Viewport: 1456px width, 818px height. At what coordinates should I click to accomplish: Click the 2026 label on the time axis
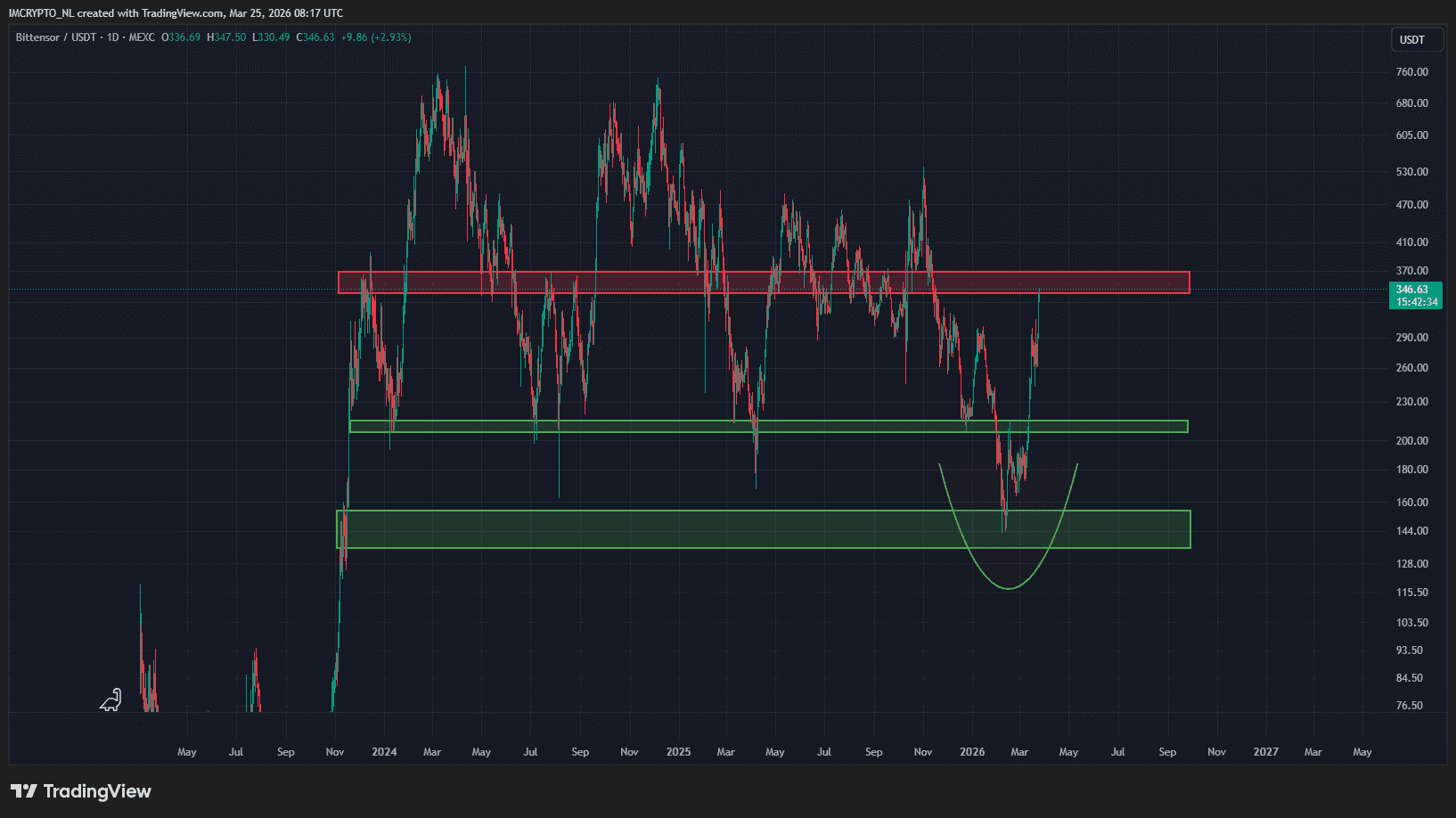pos(972,752)
